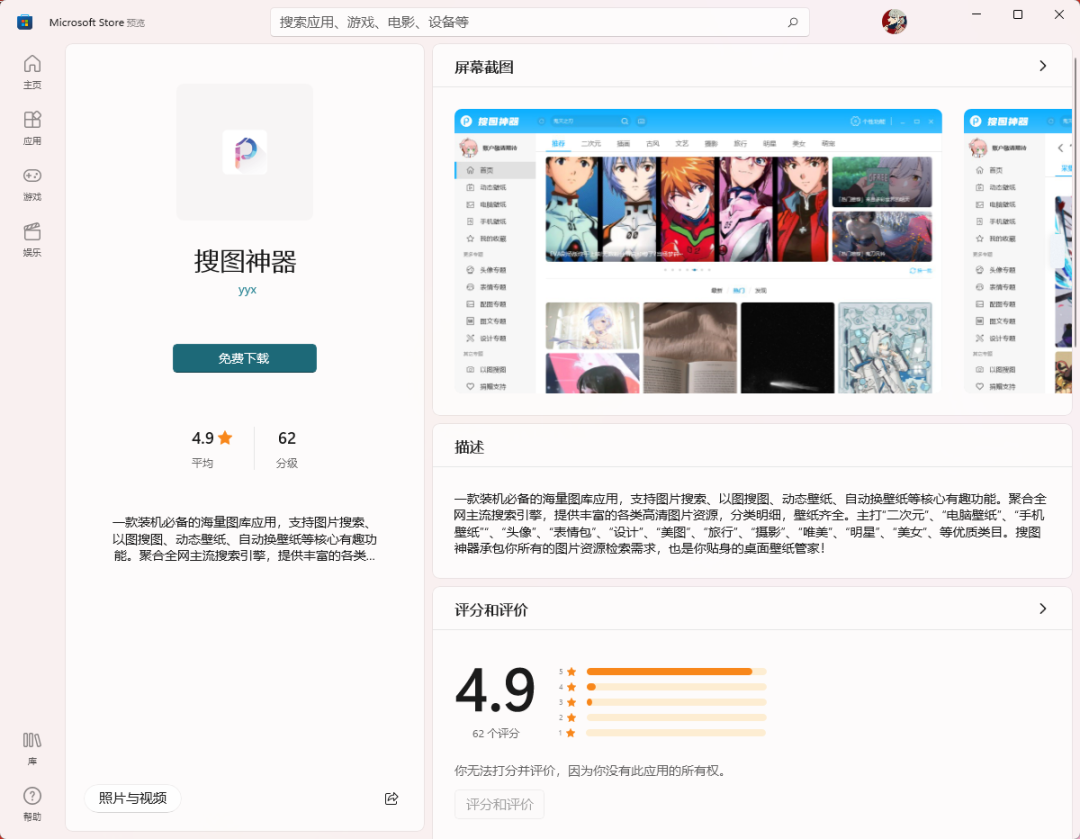Click the 照片与视频 category button
This screenshot has height=839, width=1080.
[x=132, y=798]
